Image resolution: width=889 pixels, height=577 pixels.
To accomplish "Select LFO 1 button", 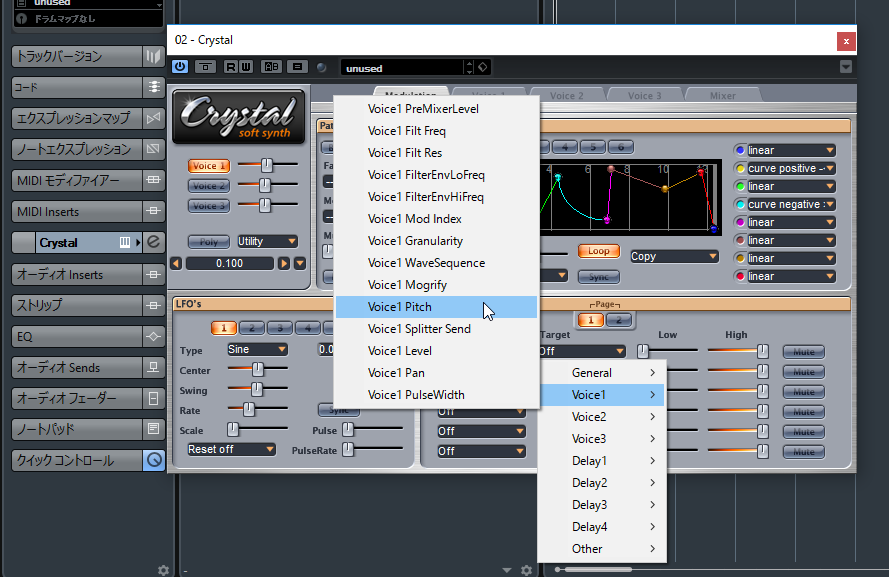I will 223,328.
